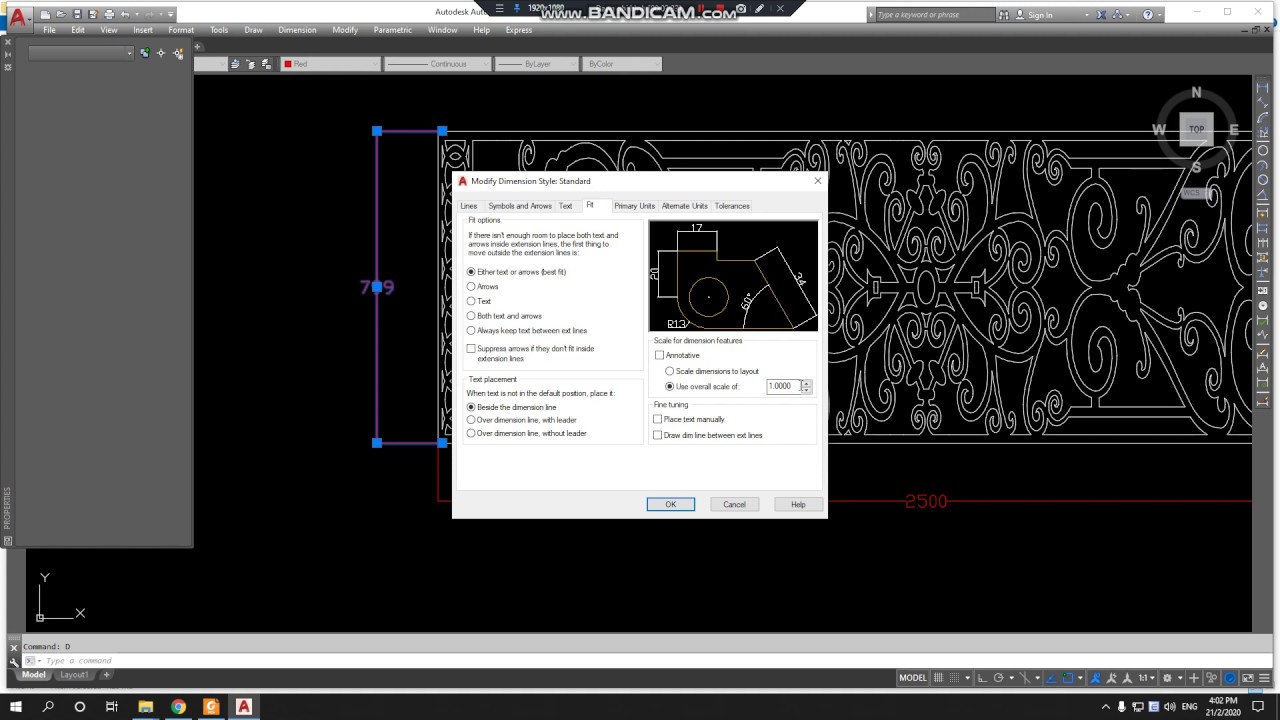
Task: Enable 'Suppress arrows if they don't fit' checkbox
Action: tap(471, 349)
